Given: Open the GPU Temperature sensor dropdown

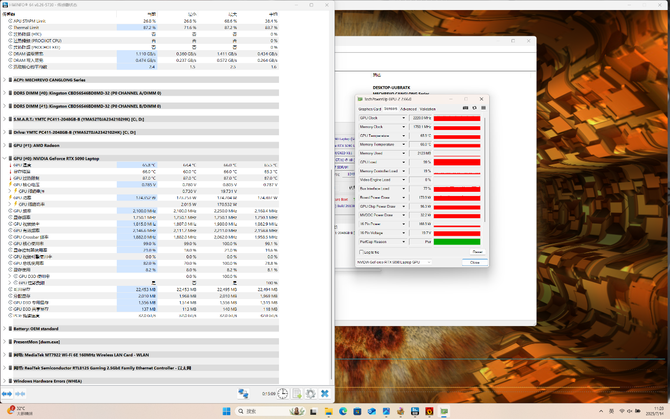Looking at the screenshot, I should click(404, 136).
